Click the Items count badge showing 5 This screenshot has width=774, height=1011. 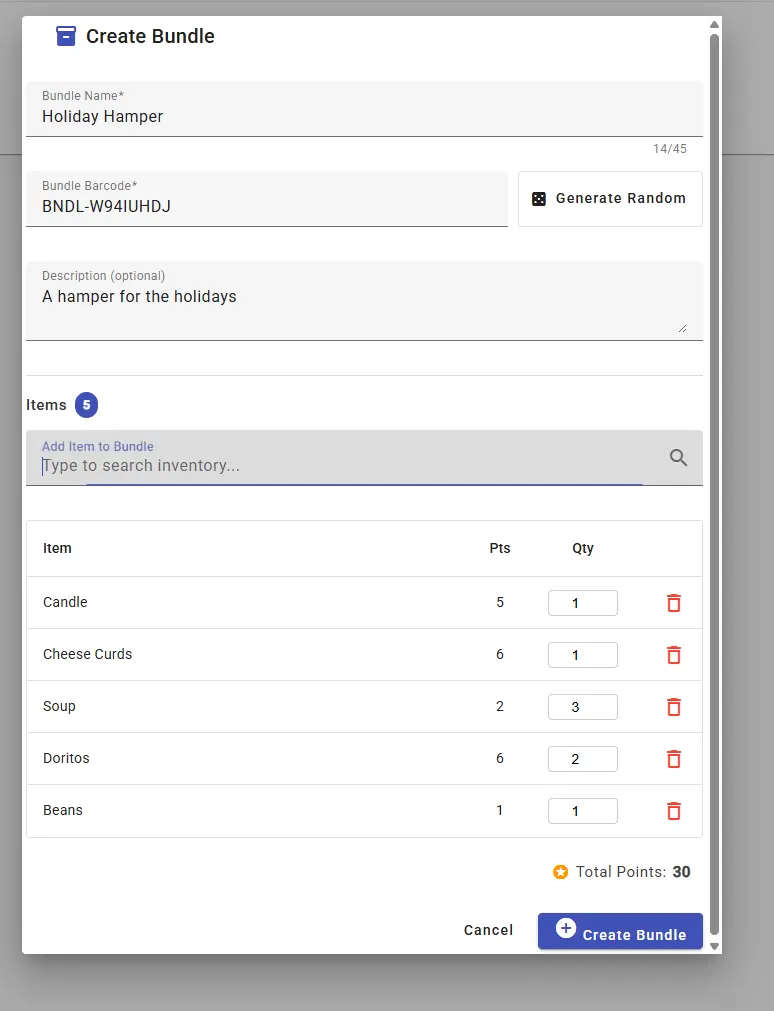86,405
